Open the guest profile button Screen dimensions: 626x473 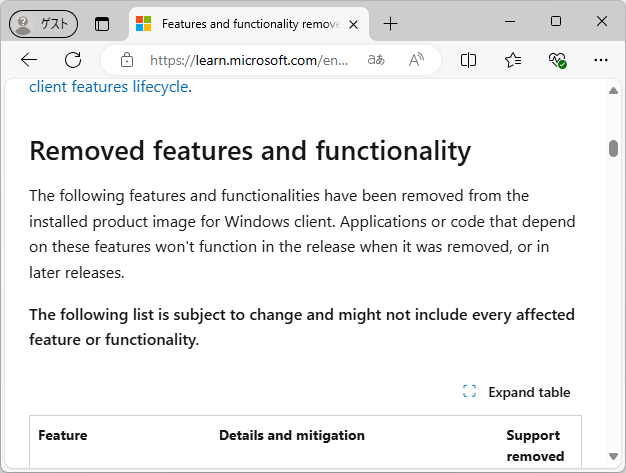click(x=43, y=23)
